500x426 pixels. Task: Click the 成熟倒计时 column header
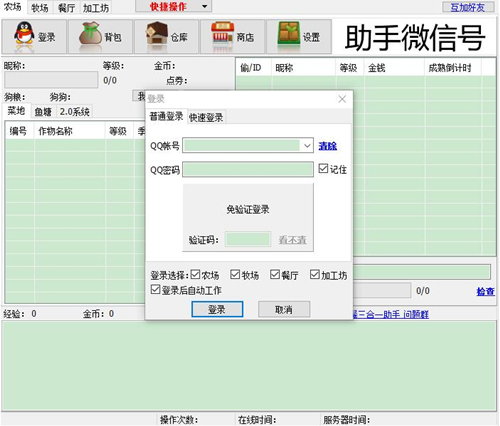coord(453,68)
